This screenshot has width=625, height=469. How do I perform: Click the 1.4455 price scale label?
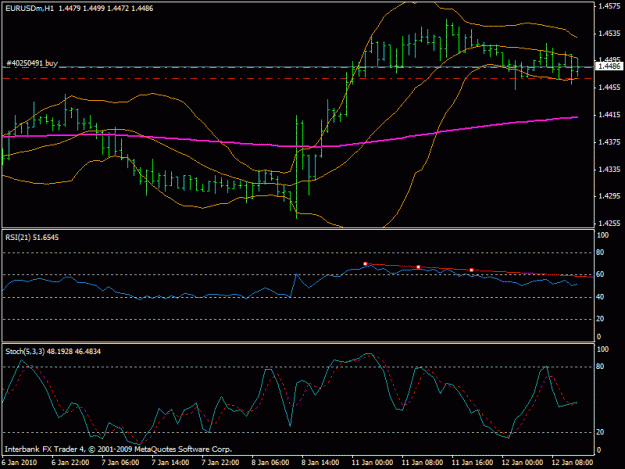609,88
